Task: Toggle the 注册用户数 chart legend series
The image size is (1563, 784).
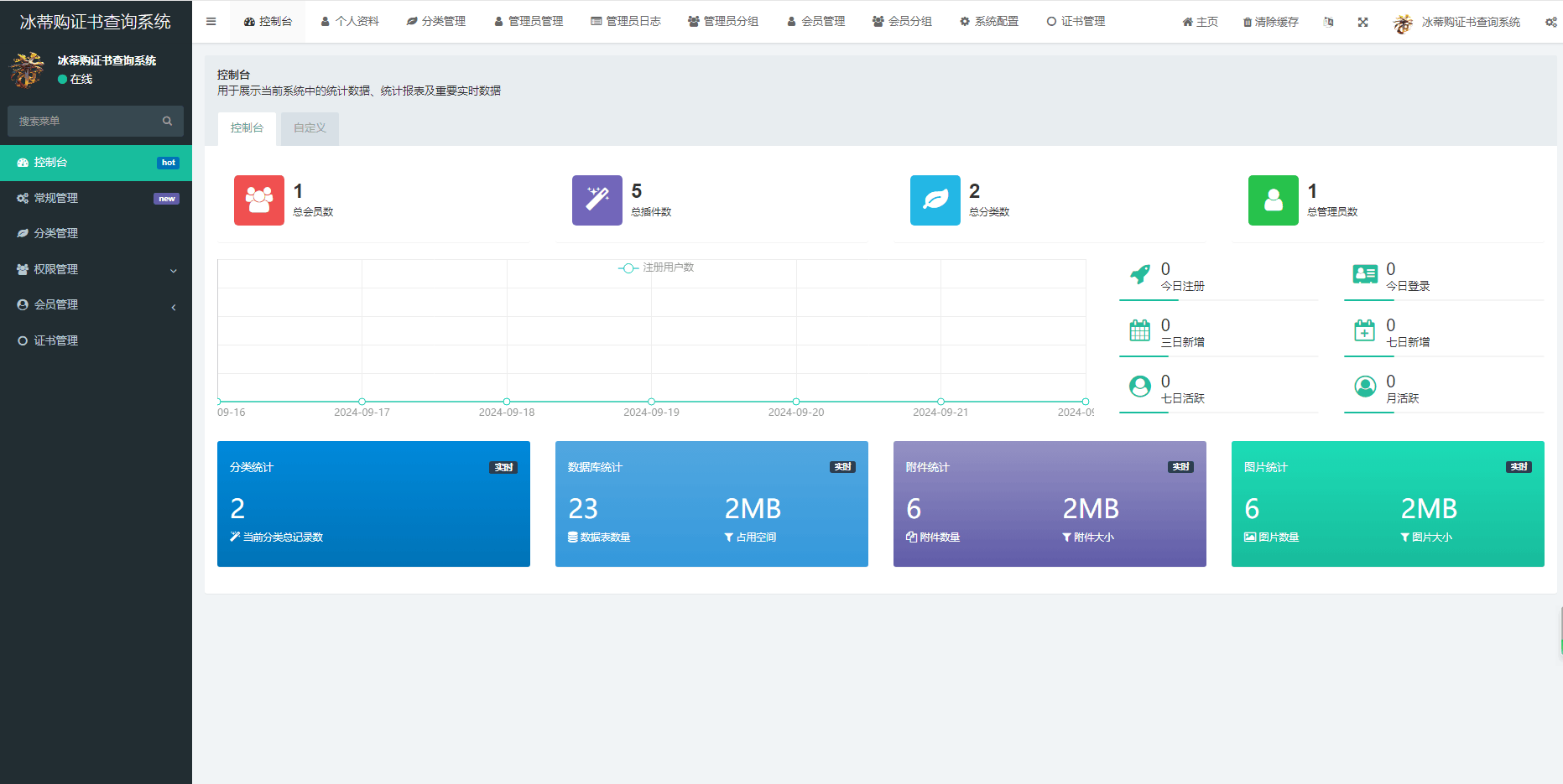Action: pos(657,267)
